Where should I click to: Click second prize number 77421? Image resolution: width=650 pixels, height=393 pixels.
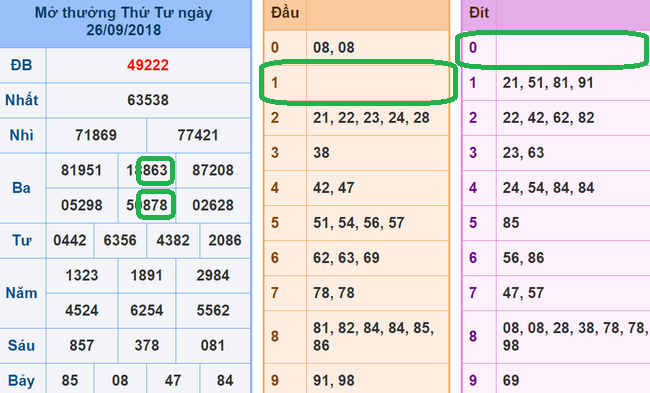coord(198,135)
